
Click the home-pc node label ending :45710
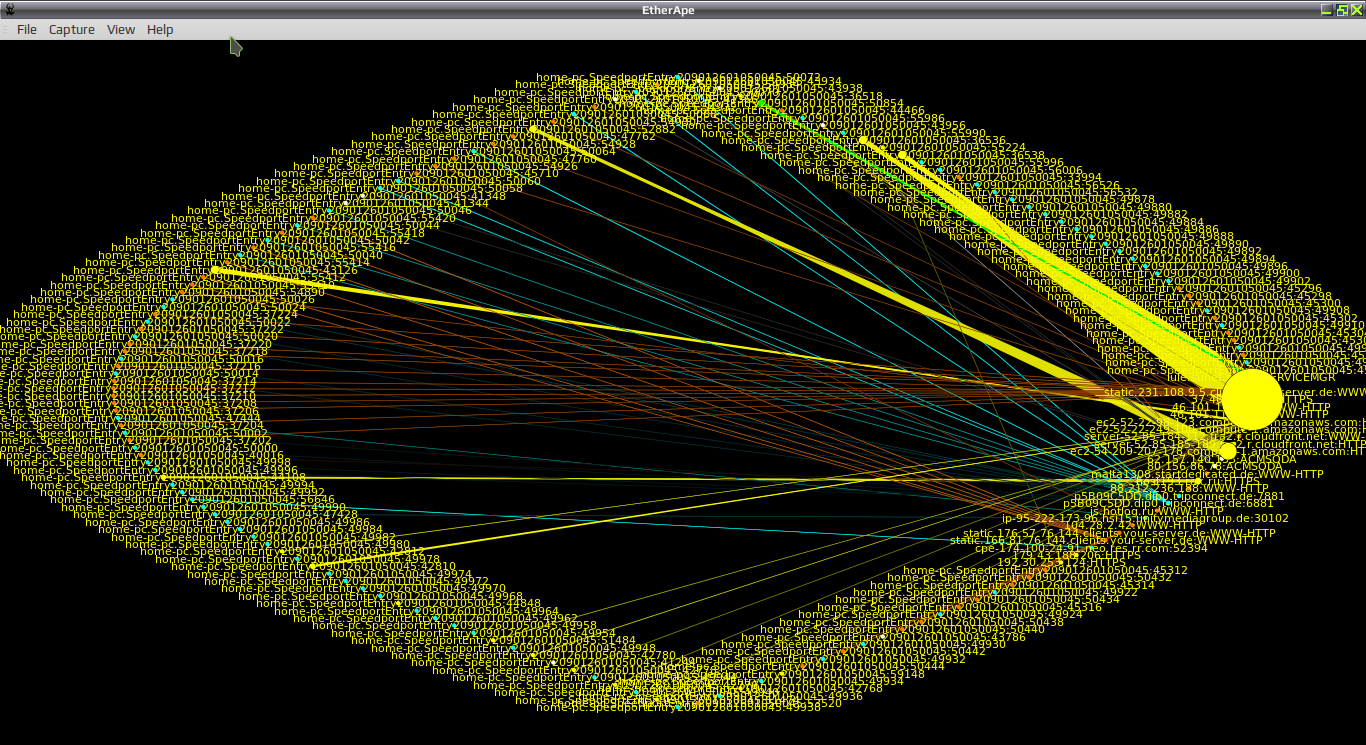pyautogui.click(x=416, y=173)
